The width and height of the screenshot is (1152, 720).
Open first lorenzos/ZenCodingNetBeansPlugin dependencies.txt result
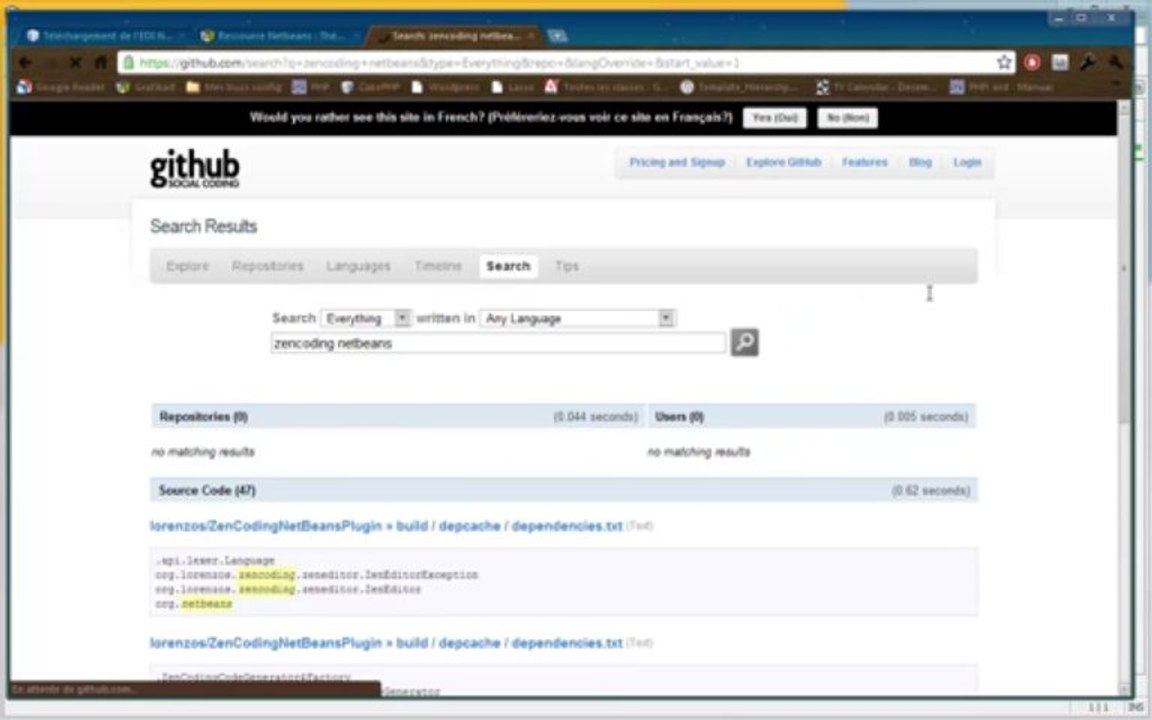pyautogui.click(x=386, y=526)
